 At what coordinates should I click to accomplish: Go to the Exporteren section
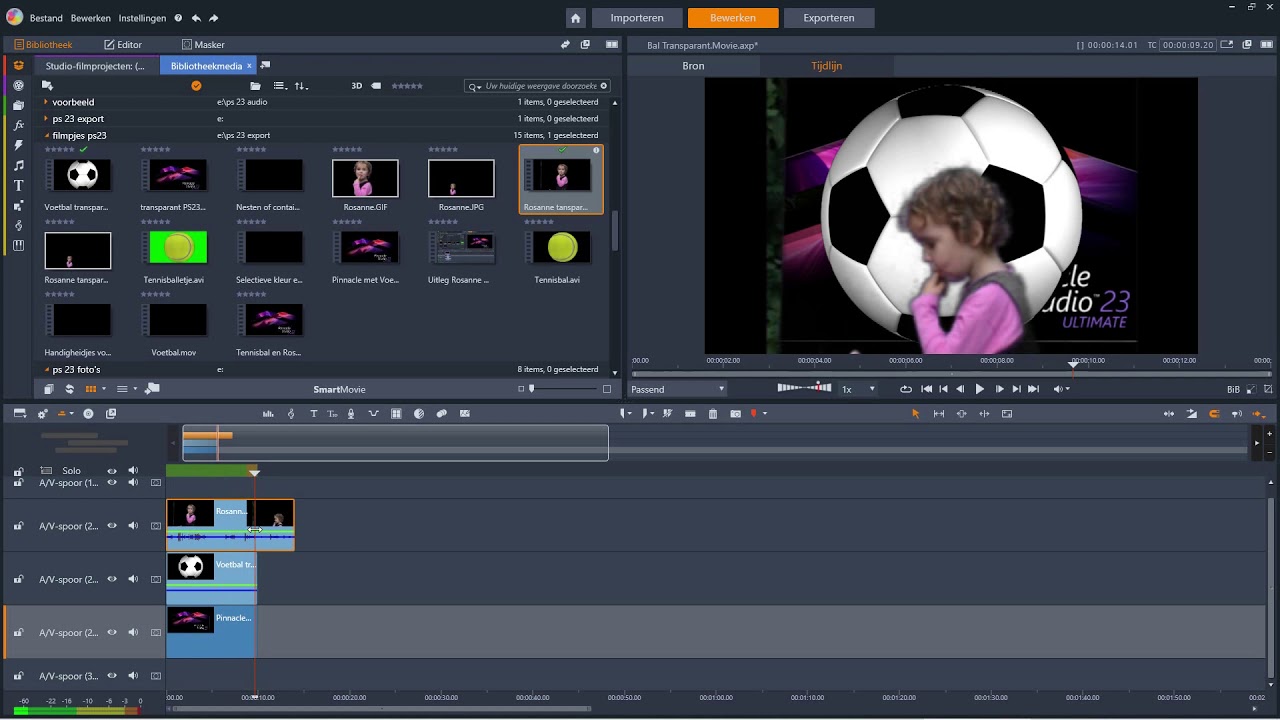829,18
